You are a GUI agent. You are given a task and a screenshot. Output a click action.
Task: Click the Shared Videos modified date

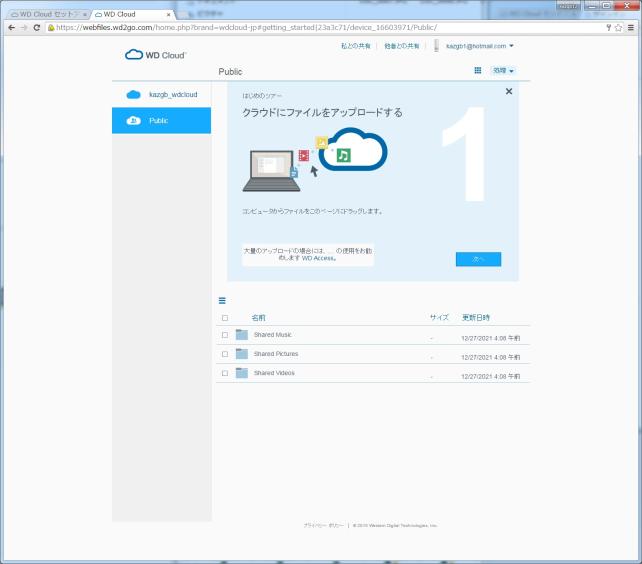[x=491, y=376]
